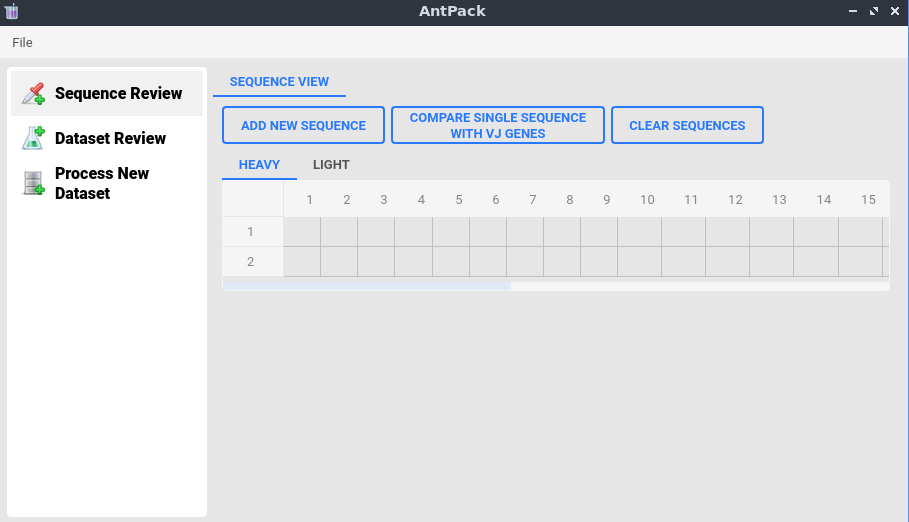Select column header 1 in the table
Image resolution: width=909 pixels, height=522 pixels.
(302, 200)
